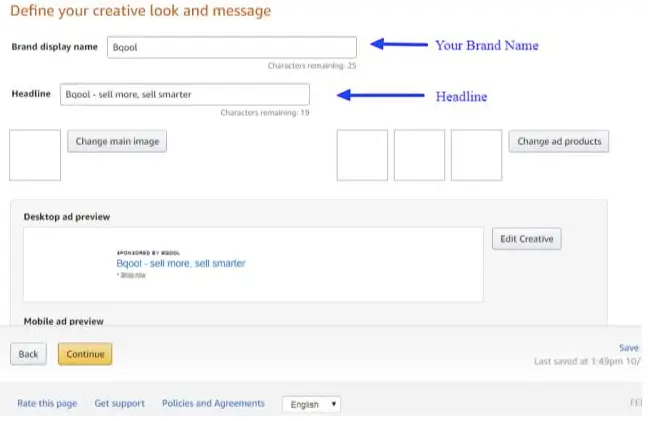Click the ad headline link in desktop preview
Viewport: 648px width, 421px height.
pyautogui.click(x=181, y=263)
